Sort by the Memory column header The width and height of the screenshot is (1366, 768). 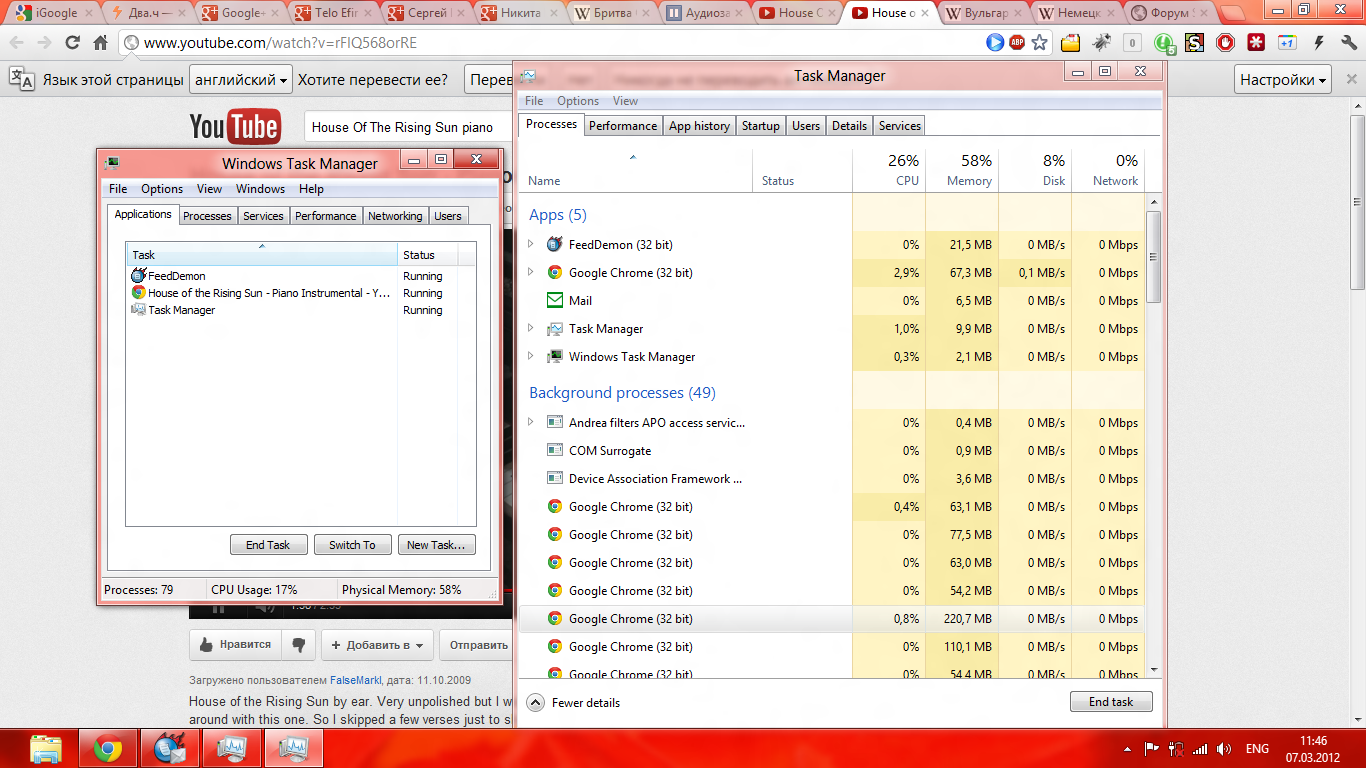962,170
